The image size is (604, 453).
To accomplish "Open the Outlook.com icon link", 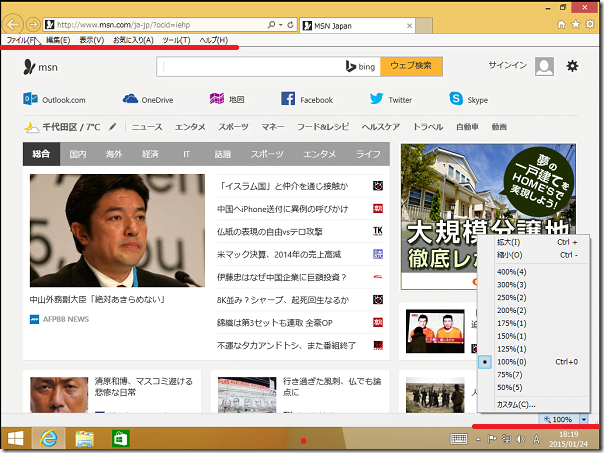I will [31, 99].
